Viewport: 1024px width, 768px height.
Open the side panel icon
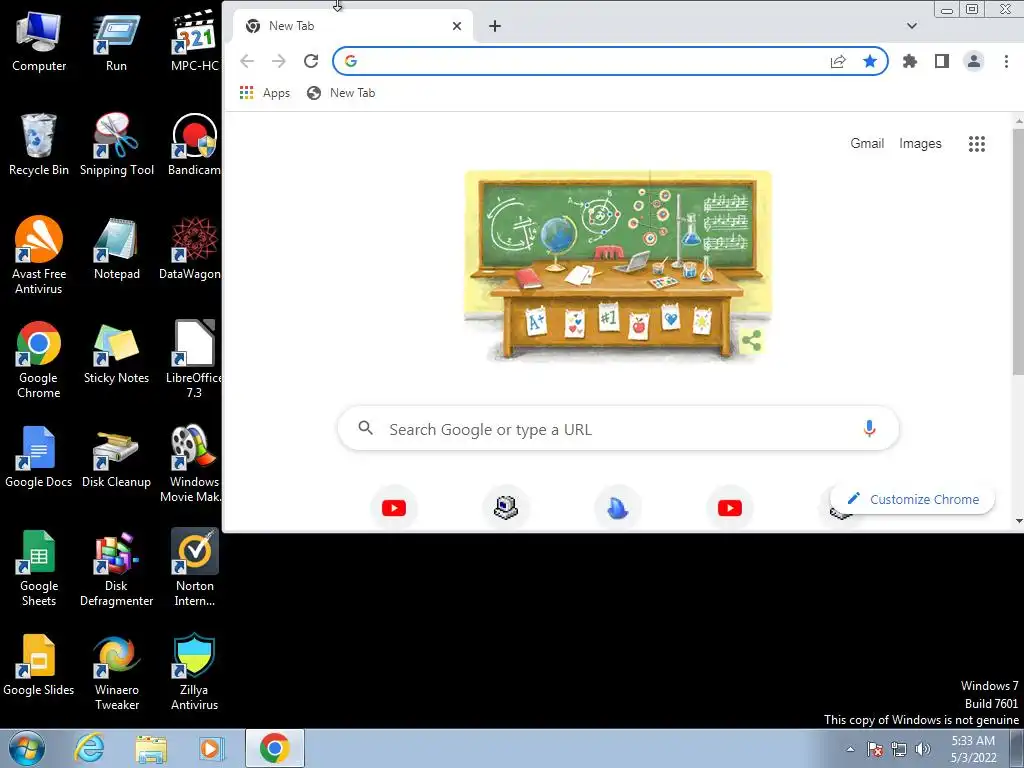point(942,61)
